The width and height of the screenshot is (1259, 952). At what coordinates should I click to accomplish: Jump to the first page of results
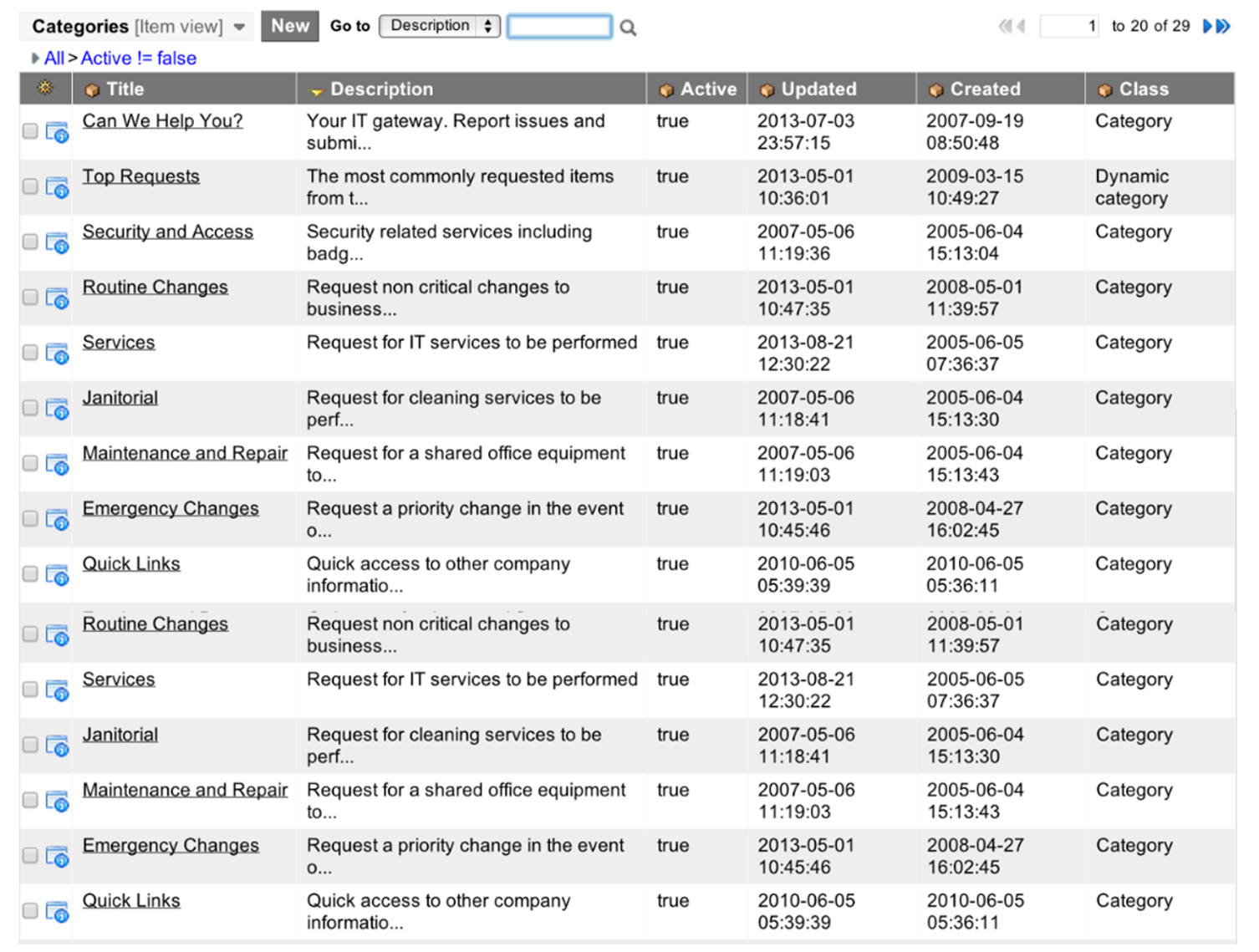coord(1004,27)
